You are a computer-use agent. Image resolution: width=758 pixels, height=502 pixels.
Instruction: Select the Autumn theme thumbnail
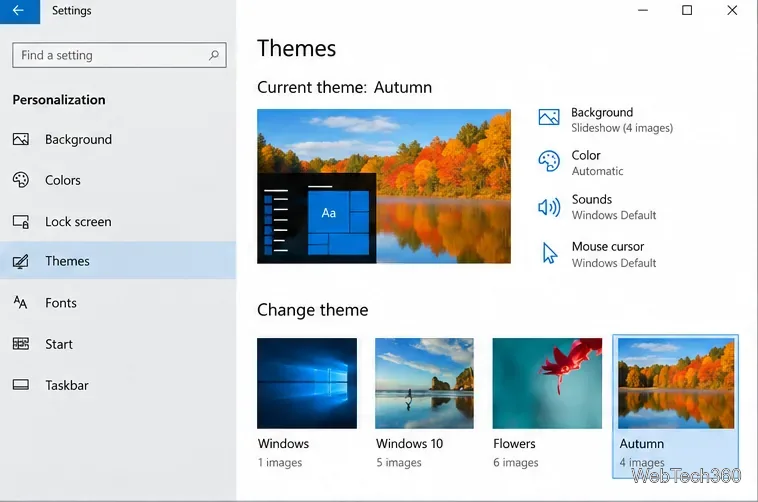click(676, 383)
